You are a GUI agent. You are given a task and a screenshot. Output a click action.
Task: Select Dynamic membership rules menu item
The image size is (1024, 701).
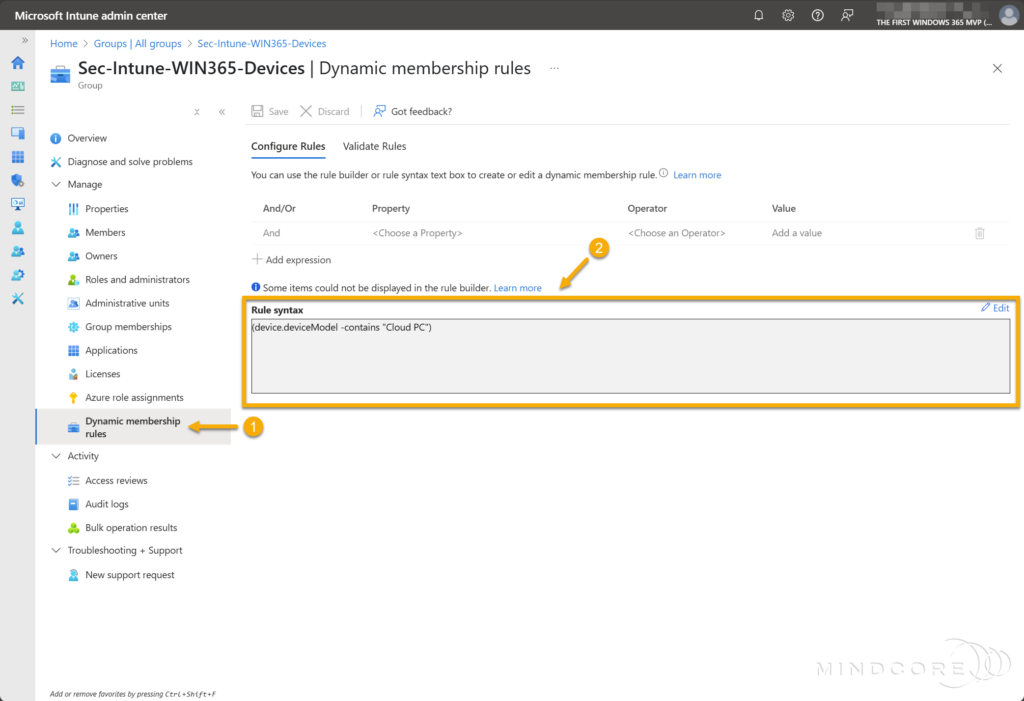134,427
